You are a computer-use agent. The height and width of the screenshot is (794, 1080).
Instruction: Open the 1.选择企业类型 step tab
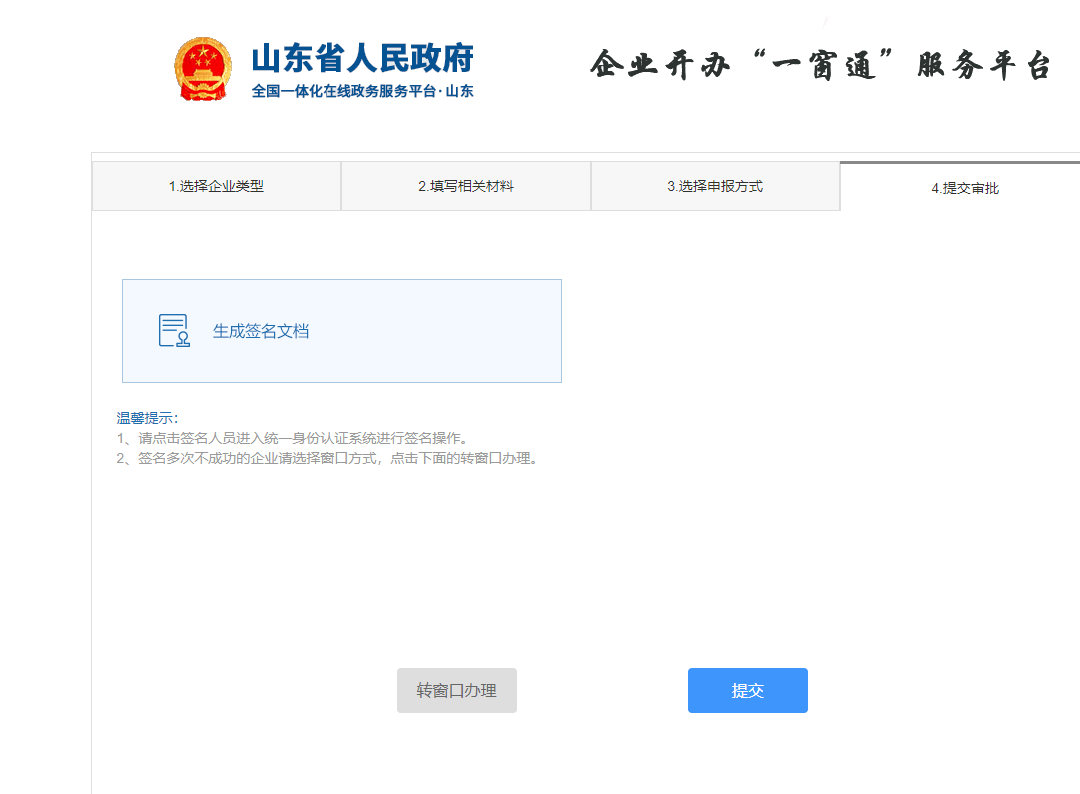[216, 186]
